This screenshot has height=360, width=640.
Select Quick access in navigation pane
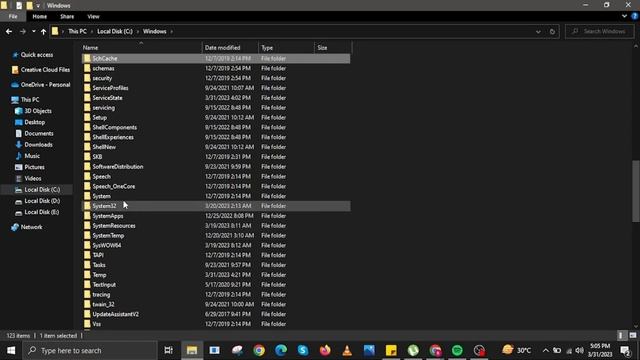pyautogui.click(x=37, y=55)
